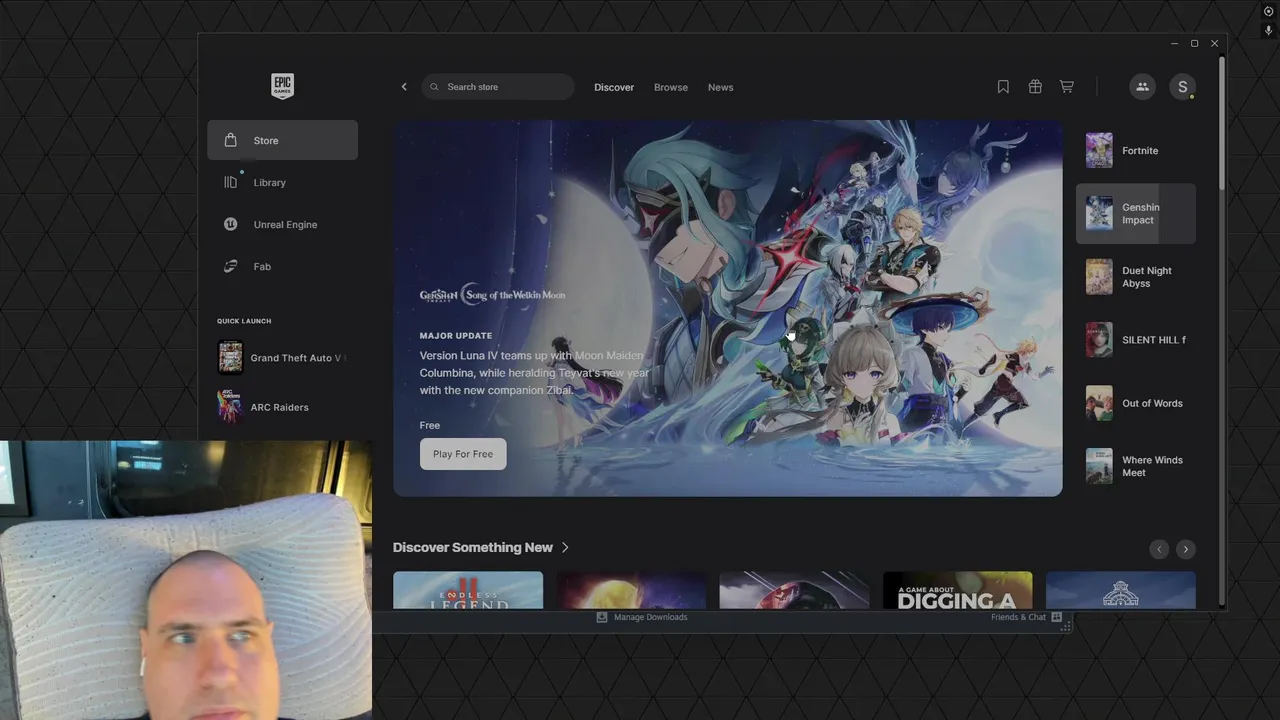Switch to the Browse tab
1280x720 pixels.
pyautogui.click(x=671, y=87)
